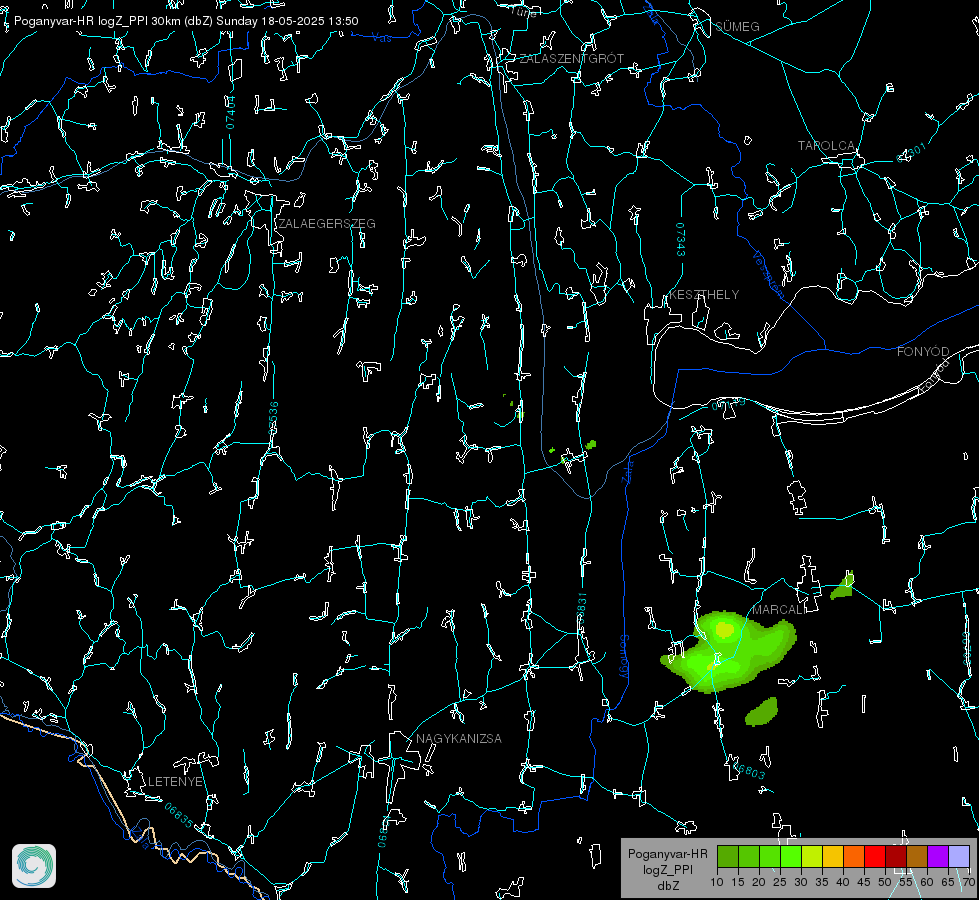This screenshot has width=979, height=900.
Task: Click road number label 07343
Action: [681, 239]
